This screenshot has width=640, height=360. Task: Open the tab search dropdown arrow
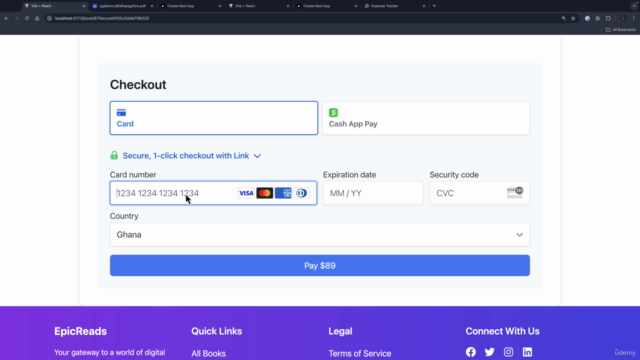[634, 6]
